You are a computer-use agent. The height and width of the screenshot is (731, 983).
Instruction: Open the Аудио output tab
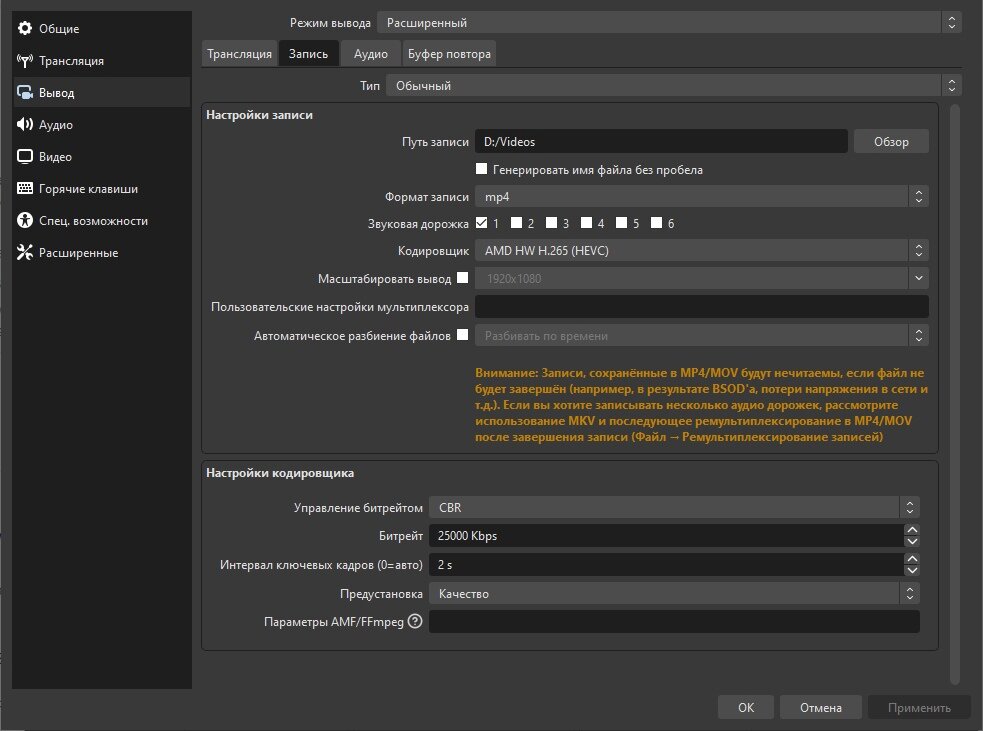point(370,53)
